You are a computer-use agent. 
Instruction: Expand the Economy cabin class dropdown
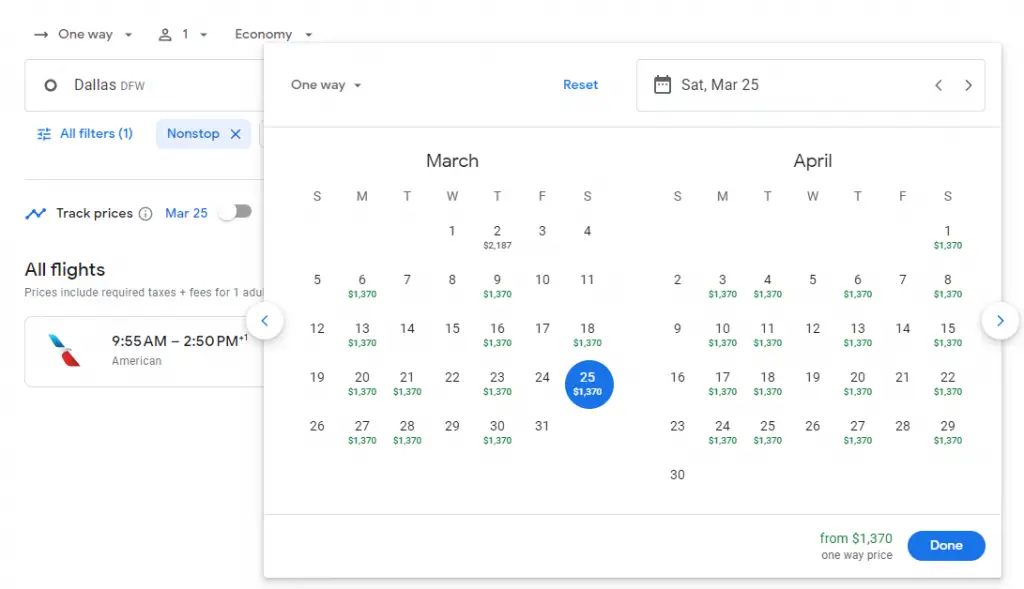pyautogui.click(x=273, y=34)
